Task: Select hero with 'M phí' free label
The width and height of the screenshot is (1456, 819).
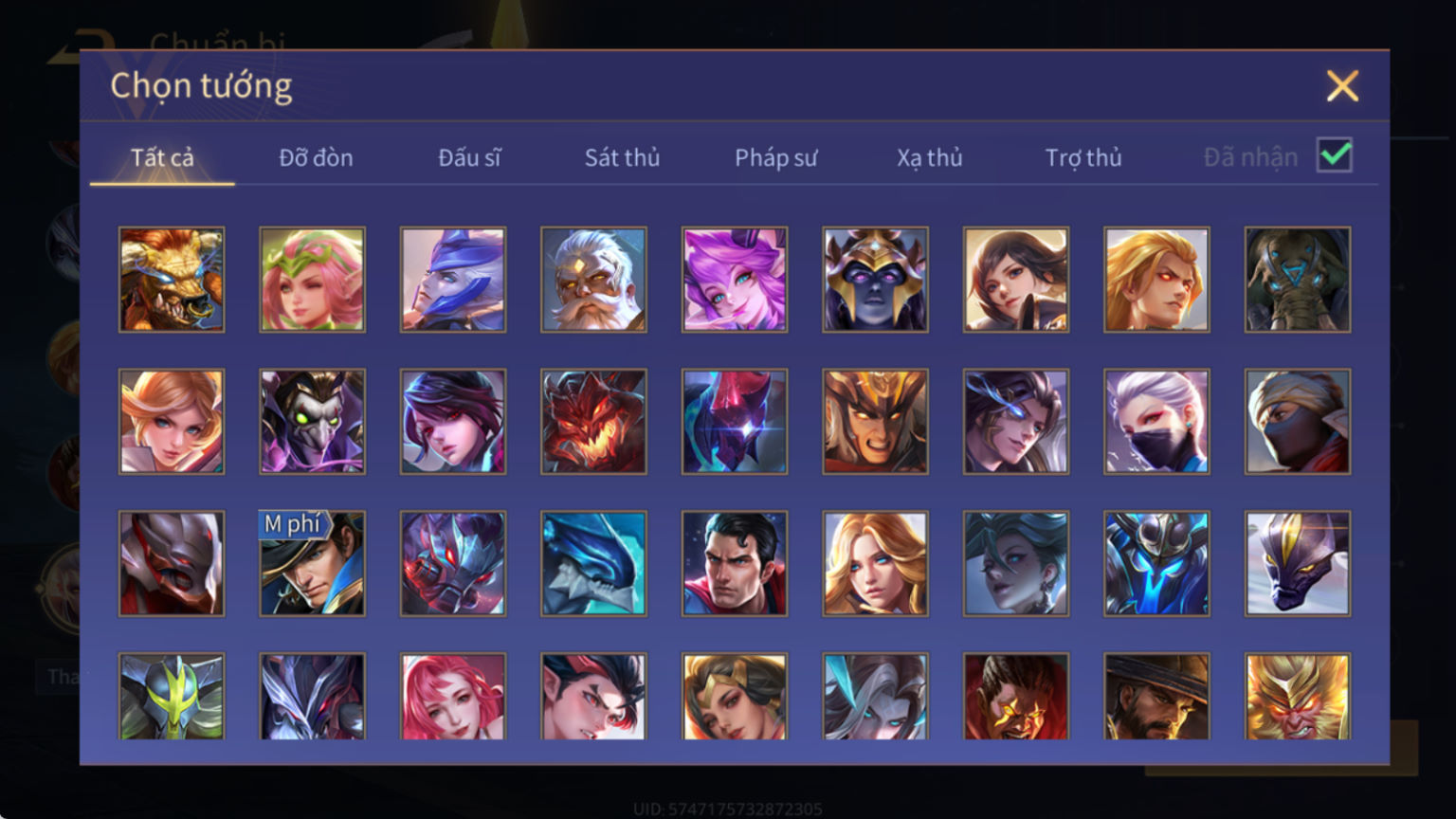Action: (x=312, y=564)
